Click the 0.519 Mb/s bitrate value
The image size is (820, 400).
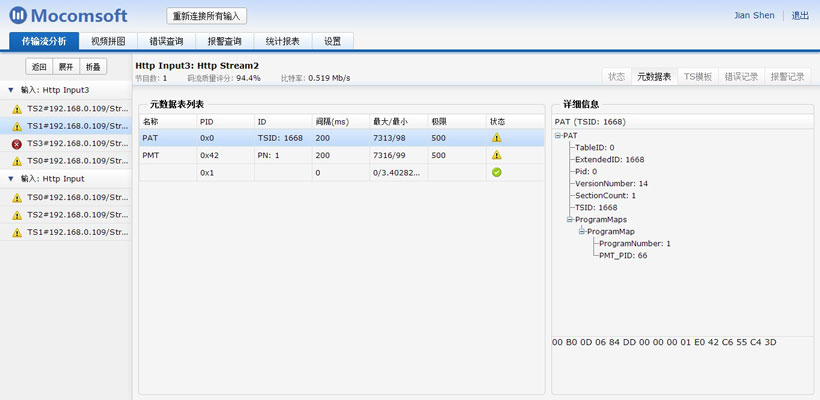coord(329,78)
